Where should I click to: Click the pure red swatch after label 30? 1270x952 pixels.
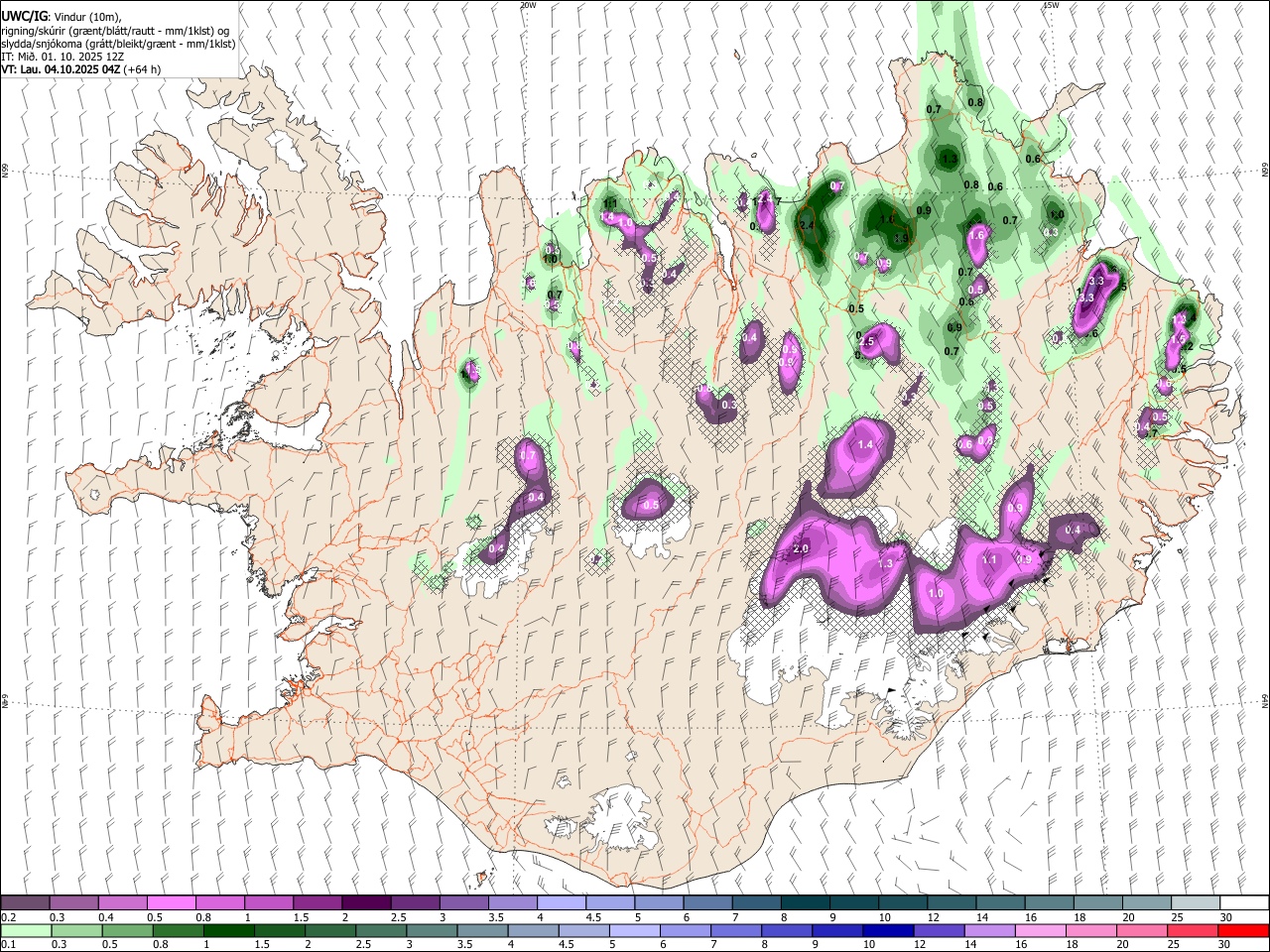1243,930
